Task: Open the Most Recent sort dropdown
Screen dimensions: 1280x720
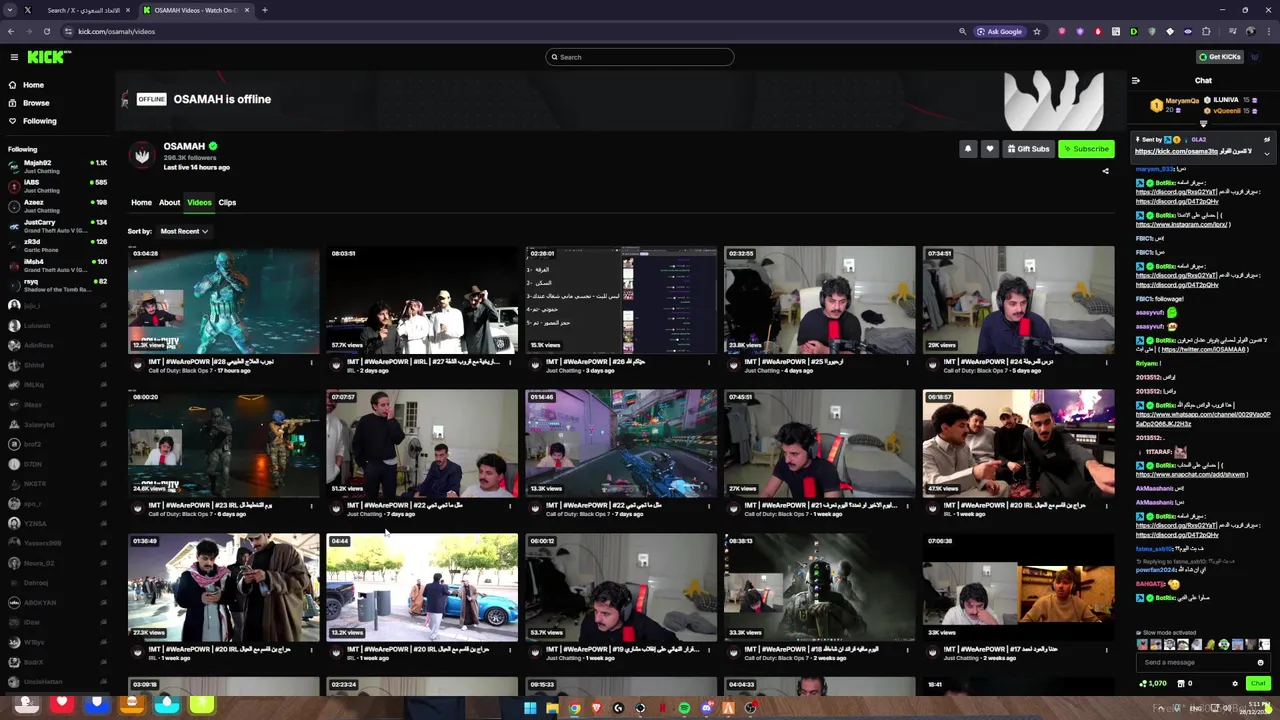Action: pyautogui.click(x=184, y=231)
